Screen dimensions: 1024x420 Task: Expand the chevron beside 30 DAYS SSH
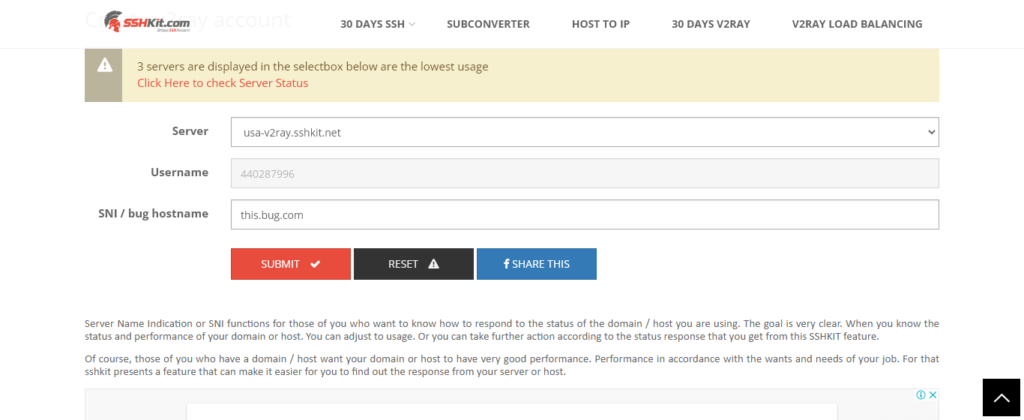(412, 25)
